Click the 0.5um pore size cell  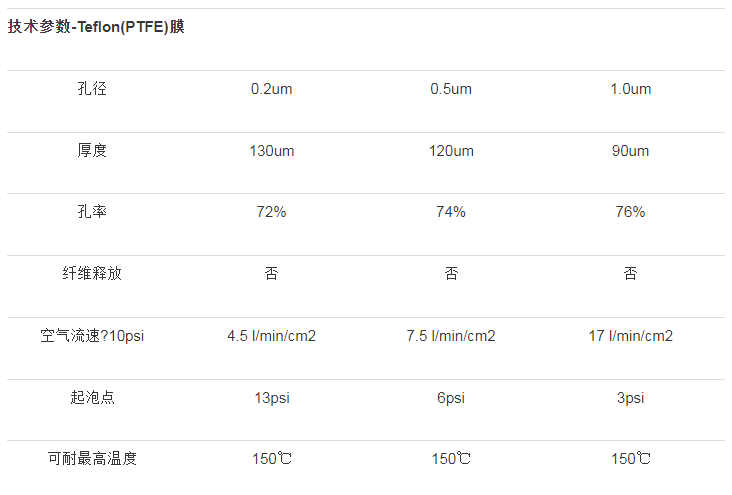pyautogui.click(x=451, y=89)
